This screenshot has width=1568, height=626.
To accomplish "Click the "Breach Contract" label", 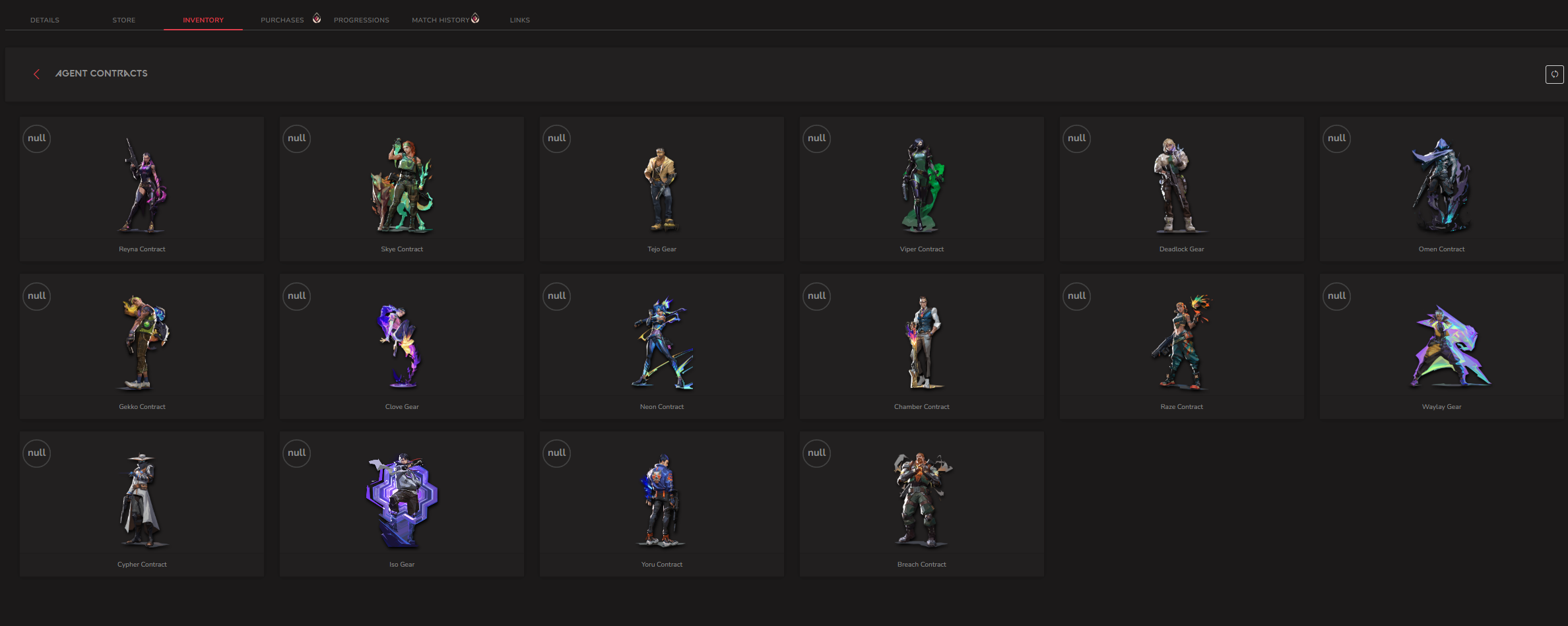I will pos(922,565).
